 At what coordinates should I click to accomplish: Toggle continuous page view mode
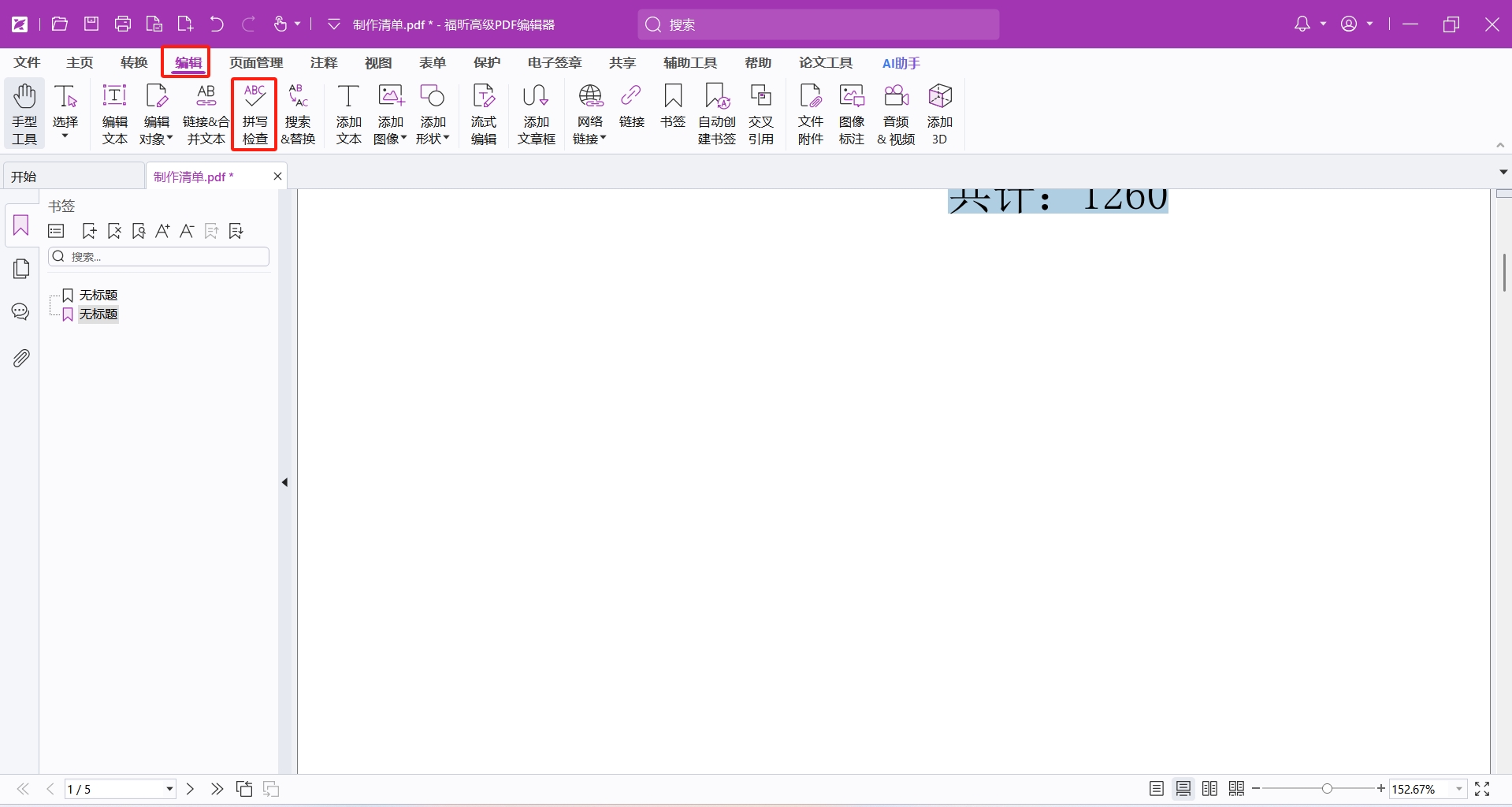click(1183, 789)
